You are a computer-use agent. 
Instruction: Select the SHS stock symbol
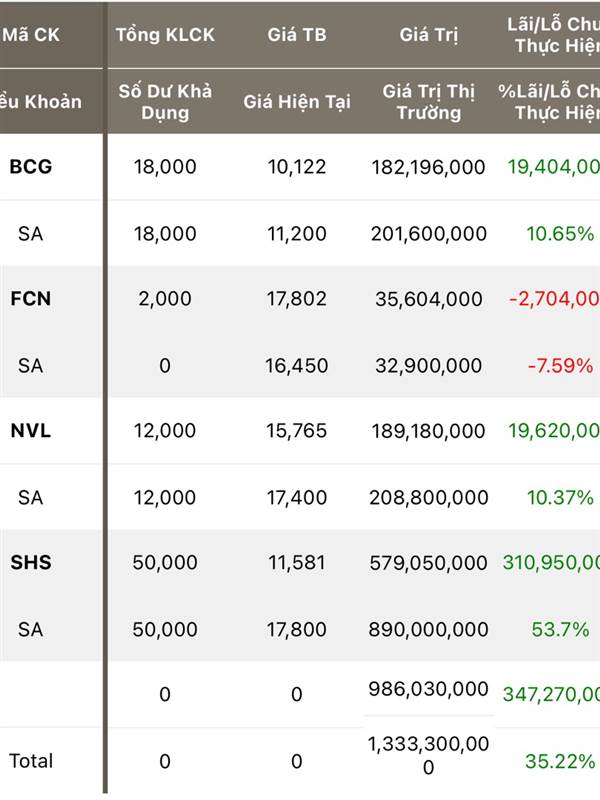31,562
